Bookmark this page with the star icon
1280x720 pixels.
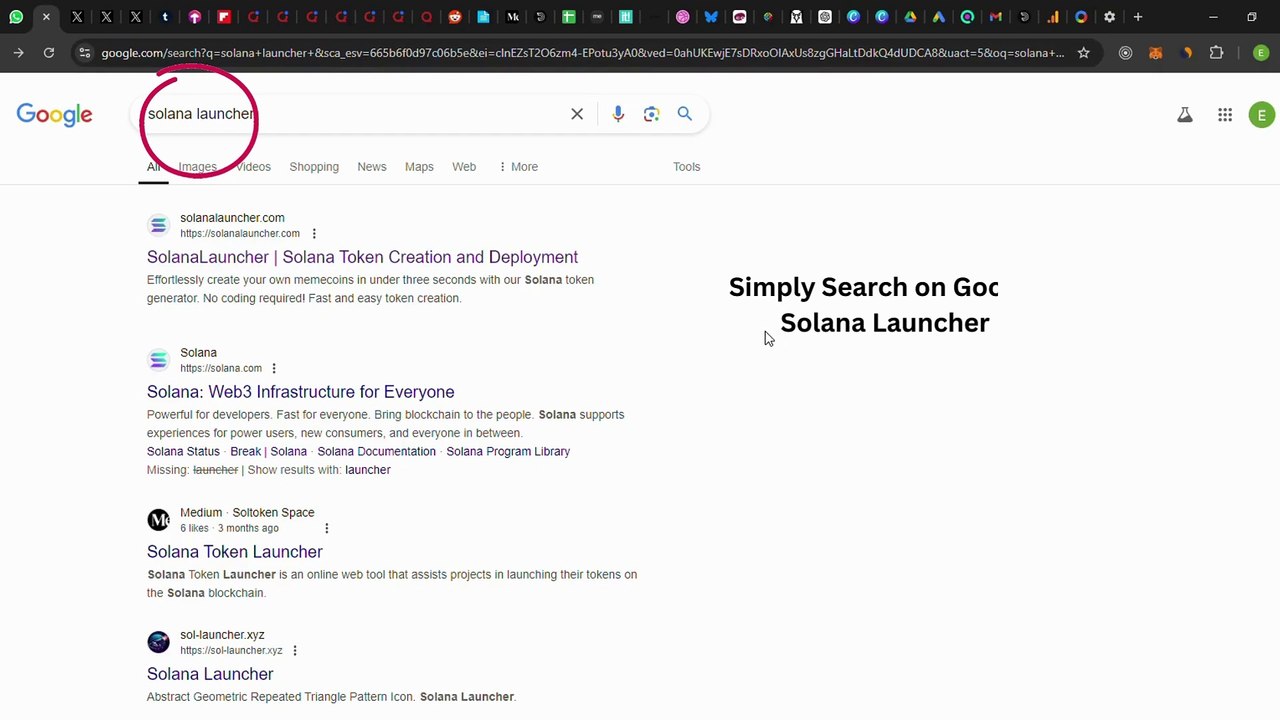coord(1083,53)
